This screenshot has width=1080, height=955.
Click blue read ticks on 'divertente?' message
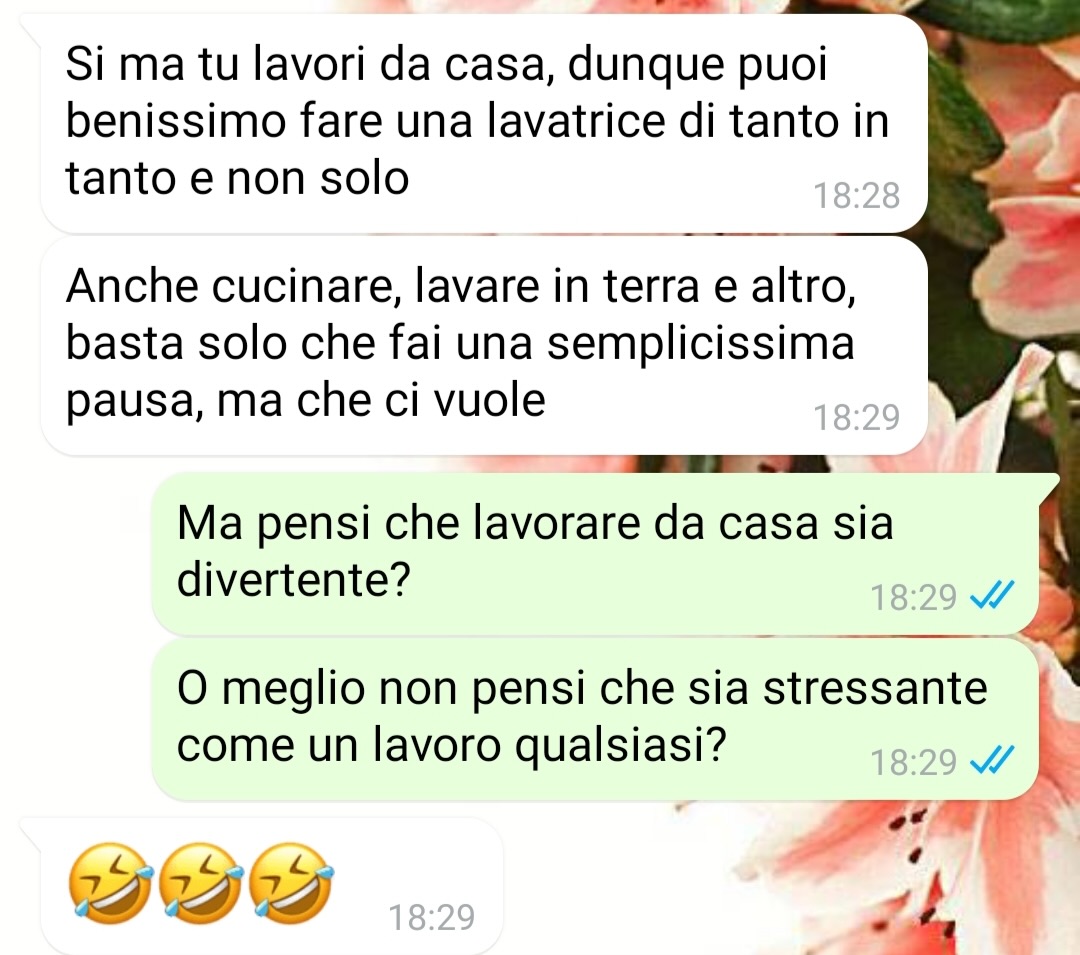(x=992, y=596)
